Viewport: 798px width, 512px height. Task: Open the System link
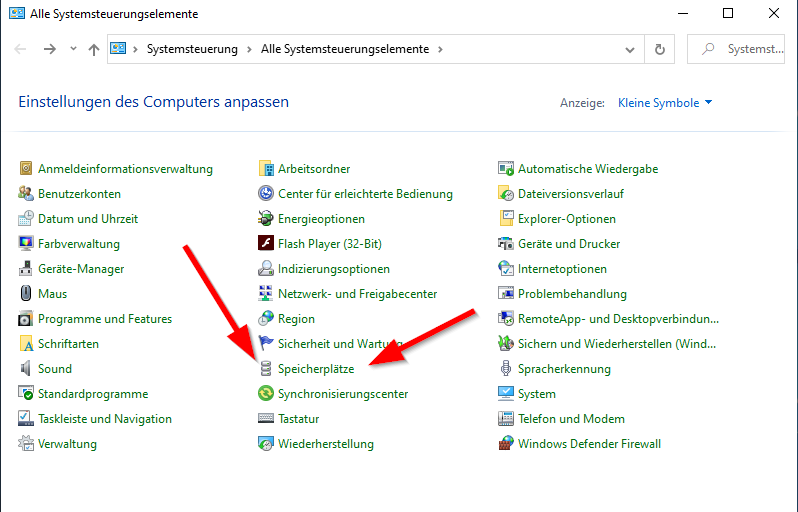[537, 393]
